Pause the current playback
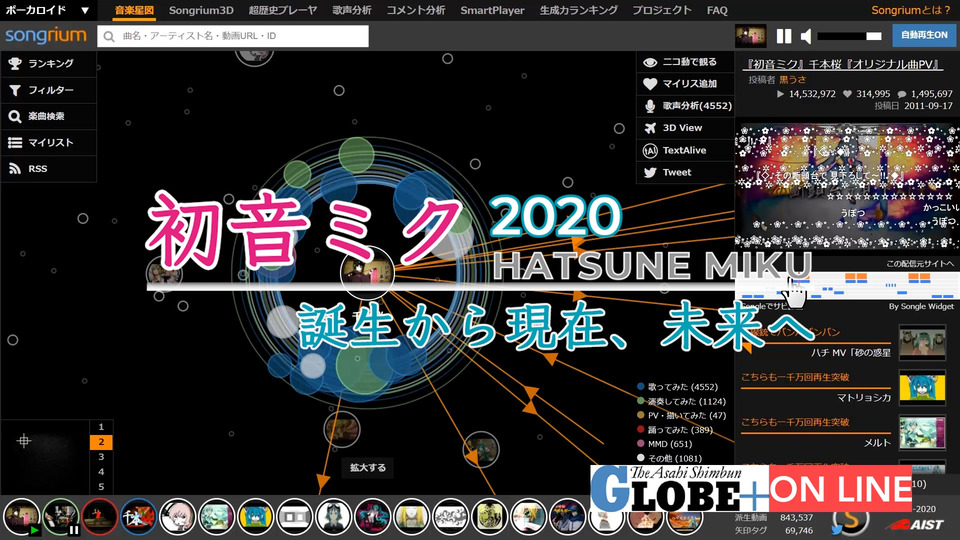 click(784, 36)
